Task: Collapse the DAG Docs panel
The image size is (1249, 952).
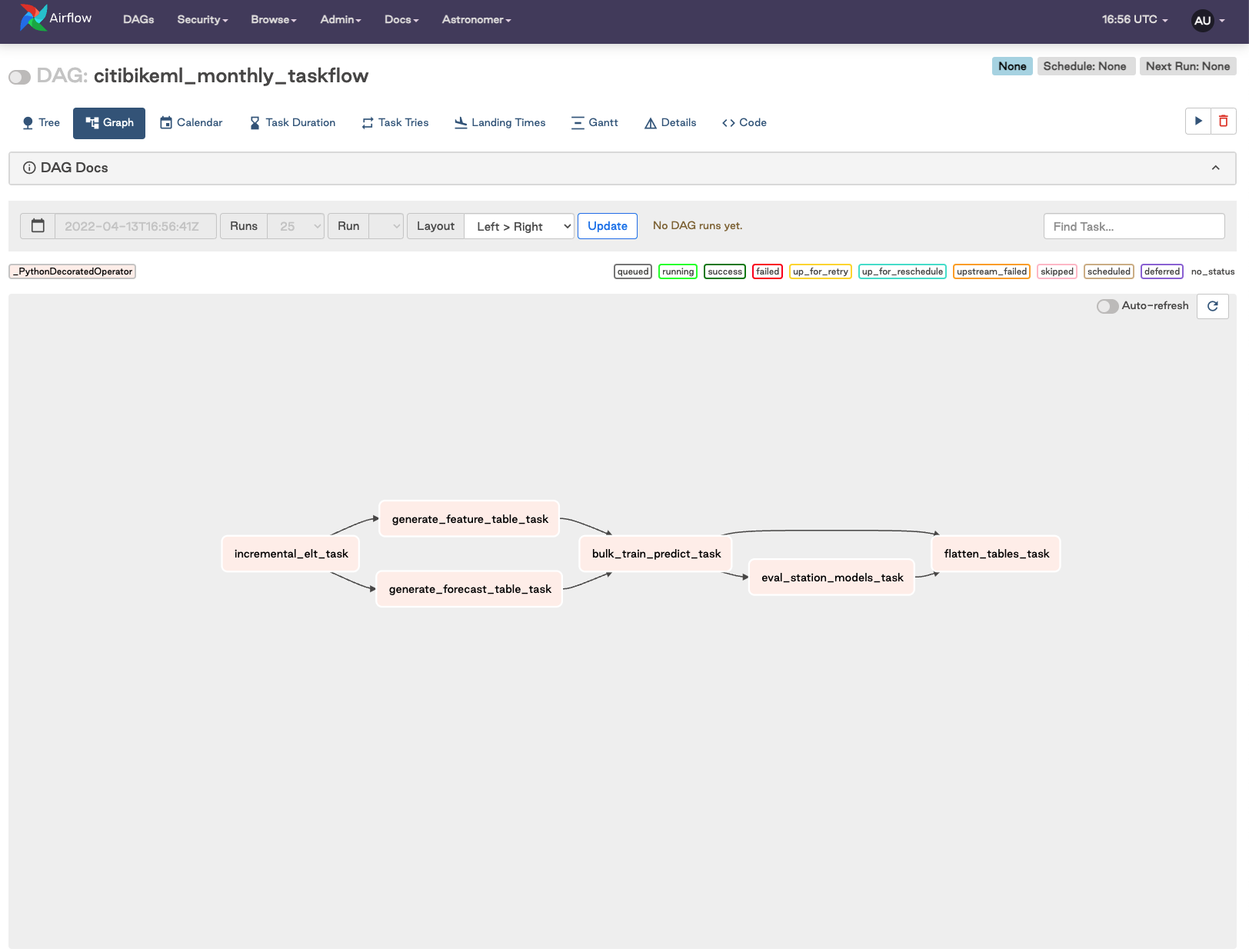Action: (1215, 168)
